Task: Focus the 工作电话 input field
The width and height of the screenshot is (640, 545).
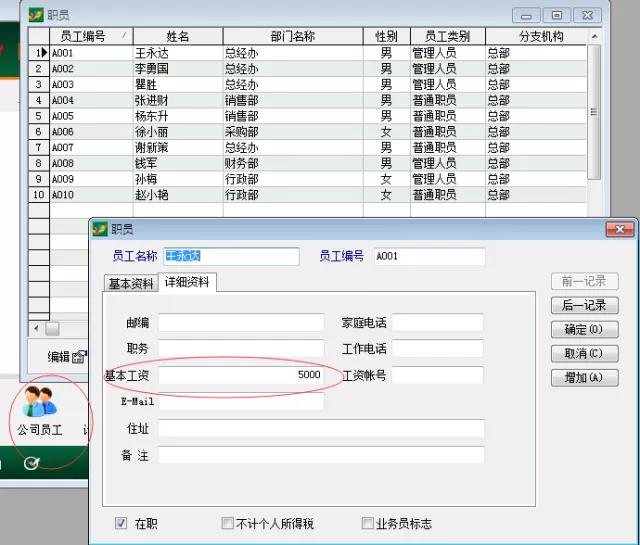Action: coord(438,348)
